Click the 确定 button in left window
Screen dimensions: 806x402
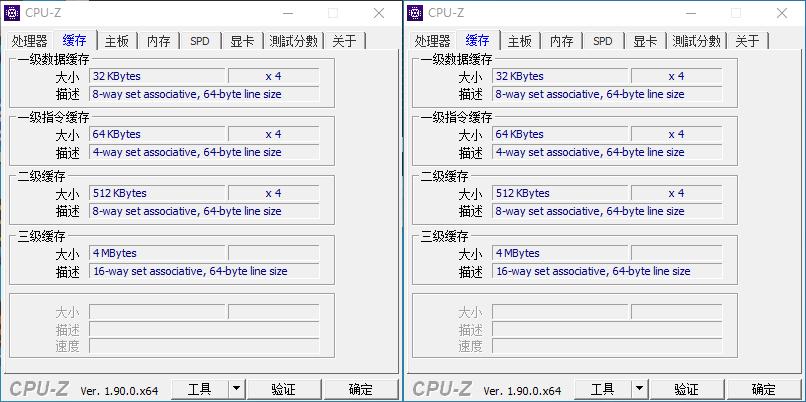coord(361,390)
